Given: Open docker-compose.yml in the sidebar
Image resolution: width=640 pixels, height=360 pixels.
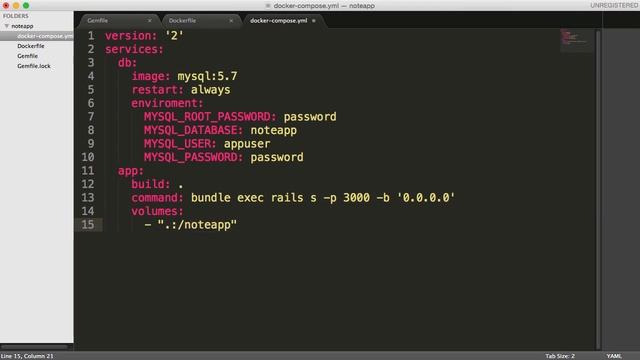Looking at the screenshot, I should [45, 36].
